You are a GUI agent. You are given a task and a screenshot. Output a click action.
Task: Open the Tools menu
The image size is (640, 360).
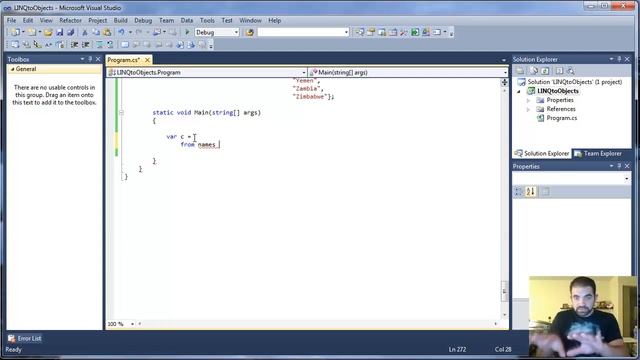pos(207,20)
